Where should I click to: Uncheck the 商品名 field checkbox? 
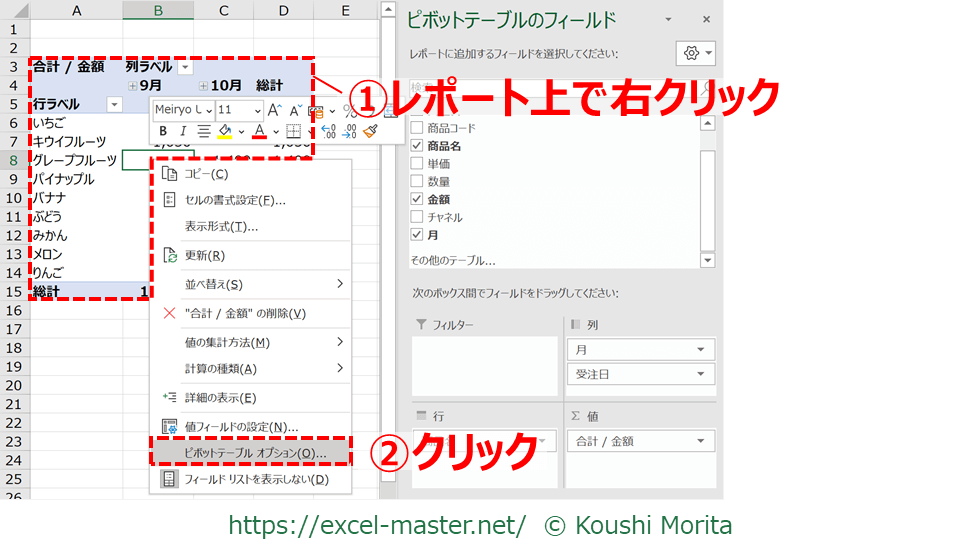(x=417, y=146)
